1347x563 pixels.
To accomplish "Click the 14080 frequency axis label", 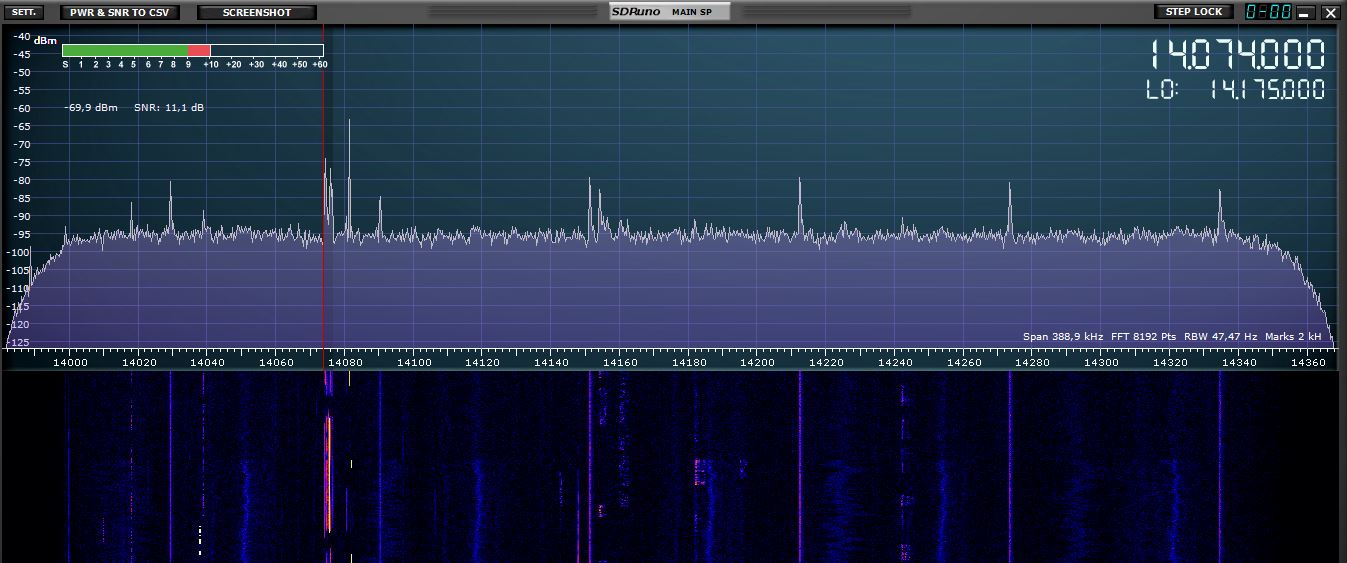I will [x=344, y=362].
